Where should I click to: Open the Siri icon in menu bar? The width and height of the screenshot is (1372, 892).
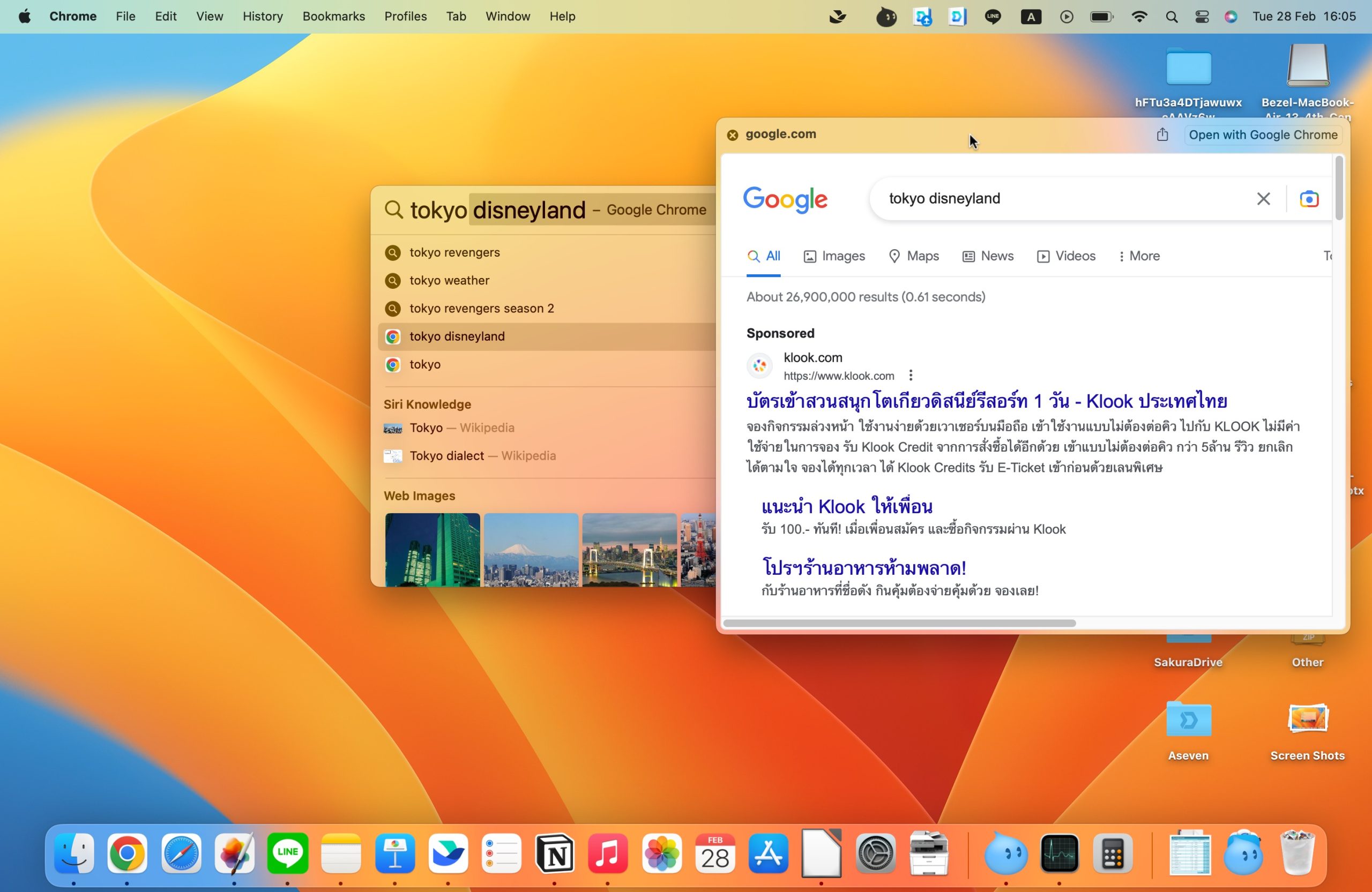pos(1230,17)
